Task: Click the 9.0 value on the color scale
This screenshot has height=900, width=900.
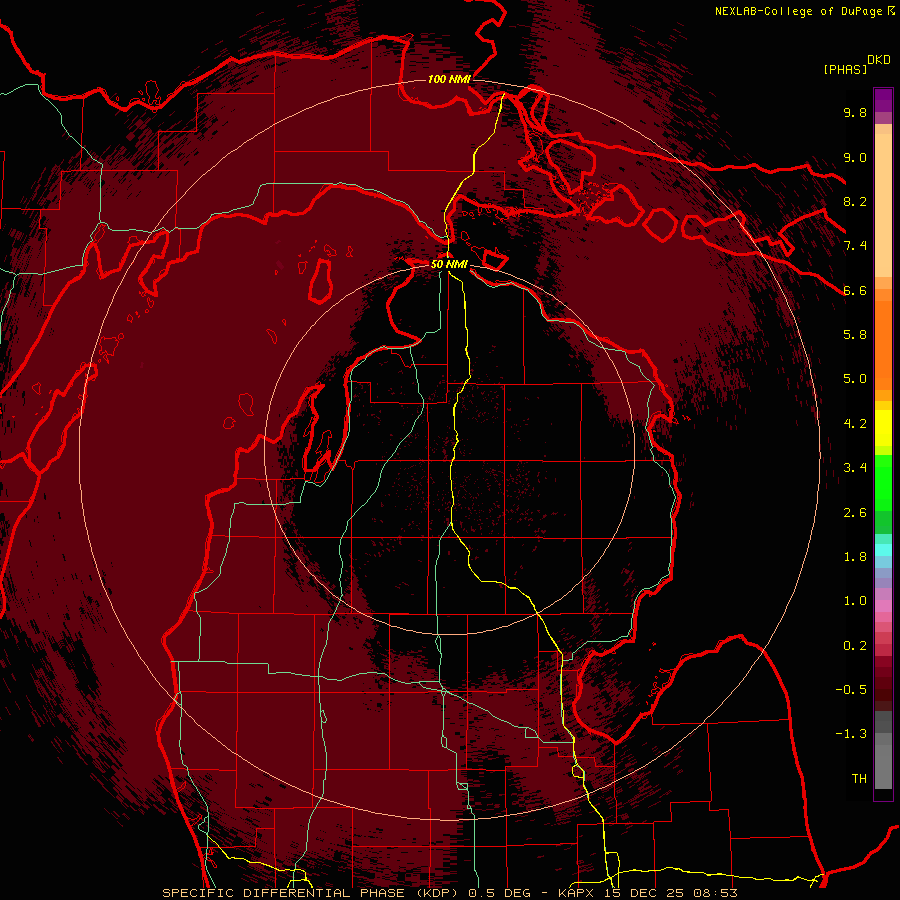Action: (855, 157)
